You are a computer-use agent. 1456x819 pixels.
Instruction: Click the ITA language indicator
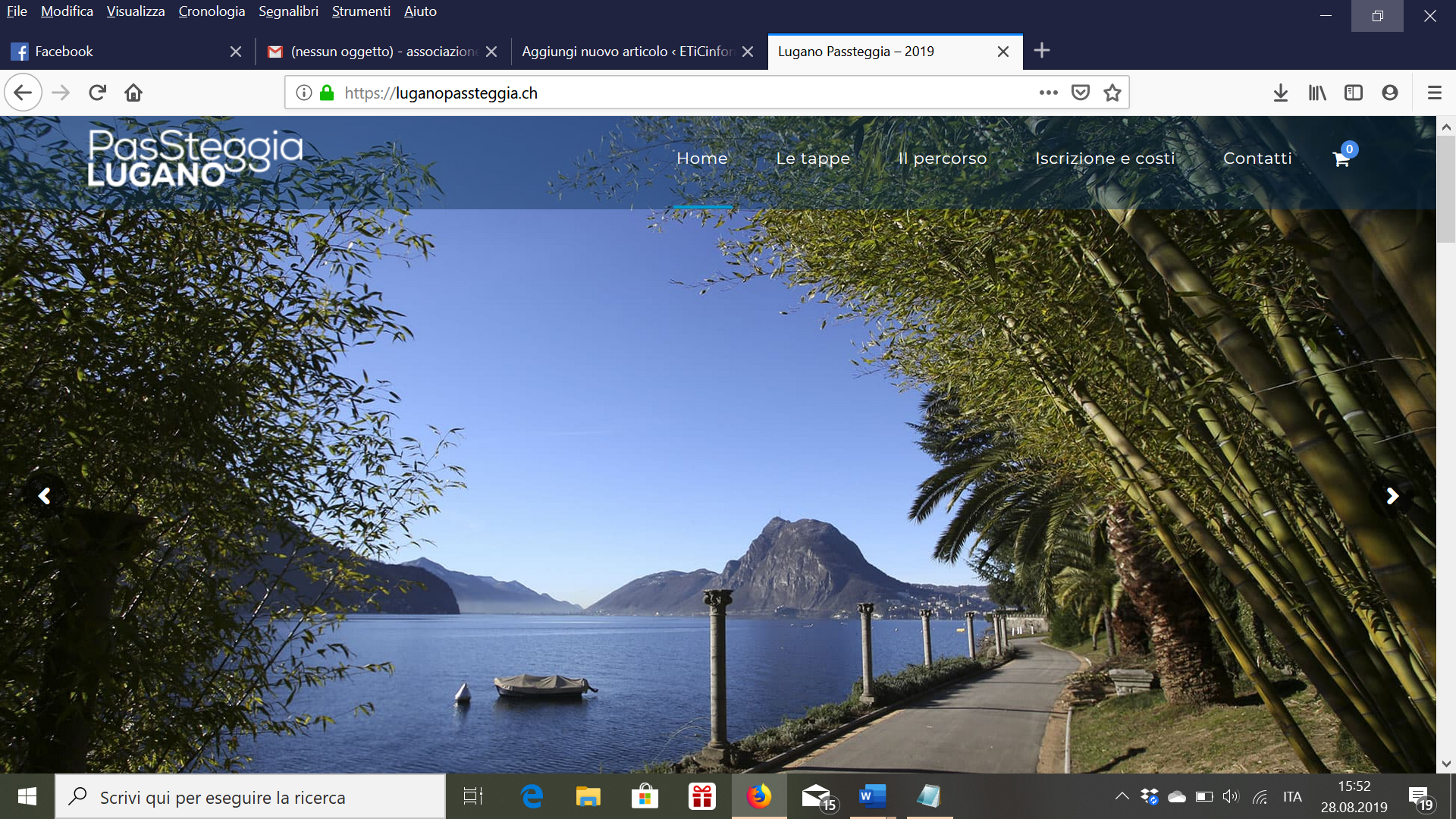click(1292, 796)
